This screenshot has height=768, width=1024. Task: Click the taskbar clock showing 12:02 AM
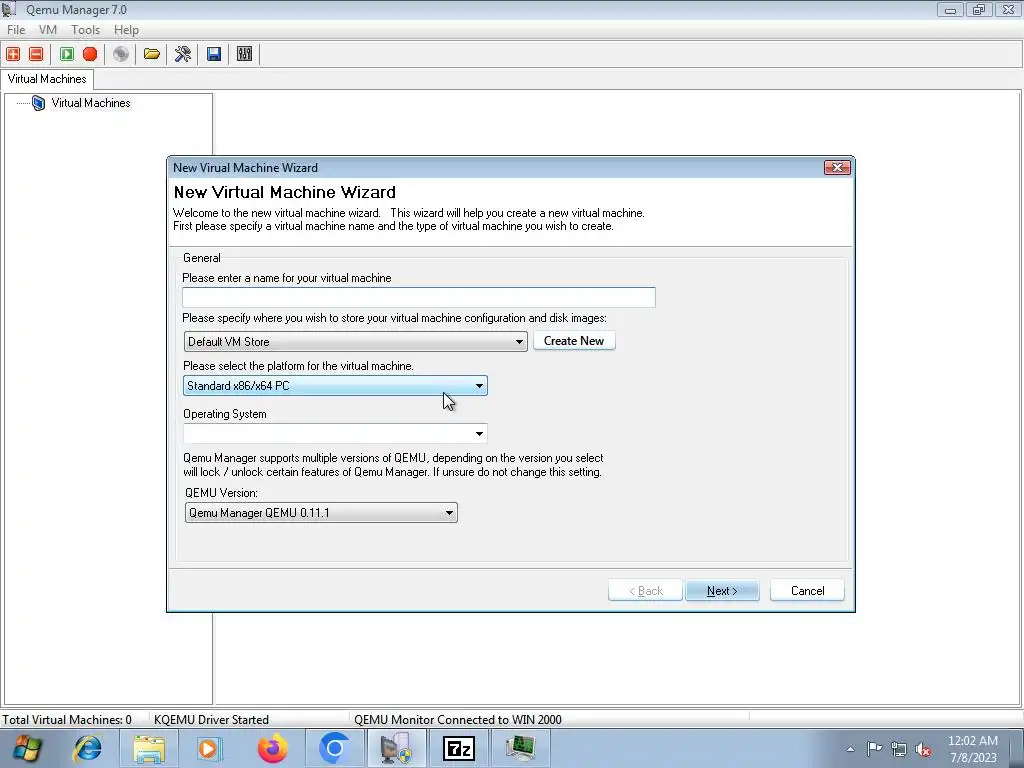point(973,749)
